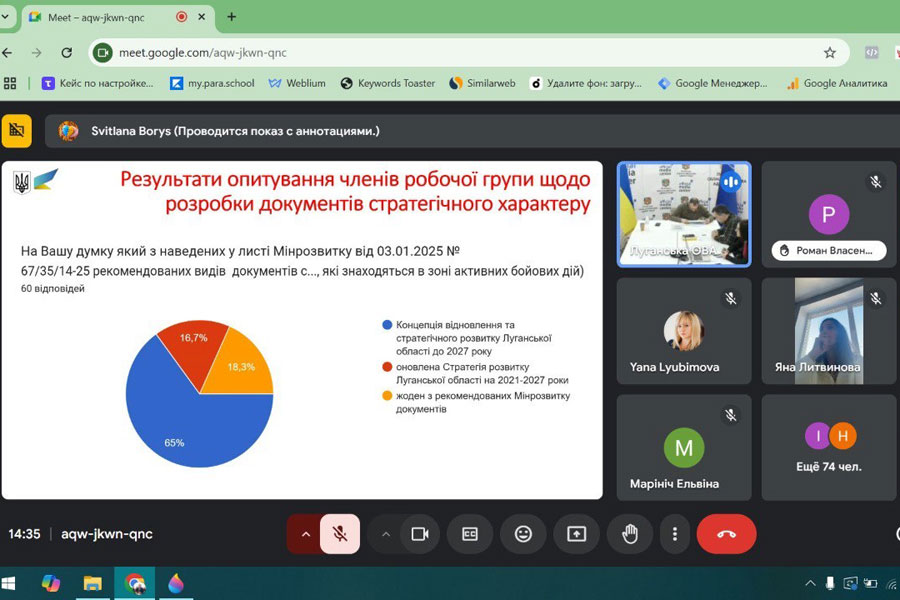Open the Google Аналитика bookmark
This screenshot has width=900, height=600.
click(837, 83)
